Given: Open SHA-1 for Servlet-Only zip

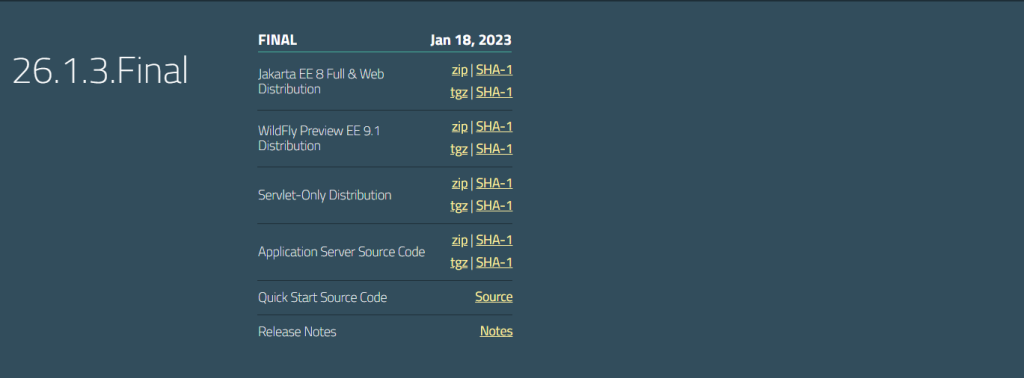Looking at the screenshot, I should [x=494, y=183].
